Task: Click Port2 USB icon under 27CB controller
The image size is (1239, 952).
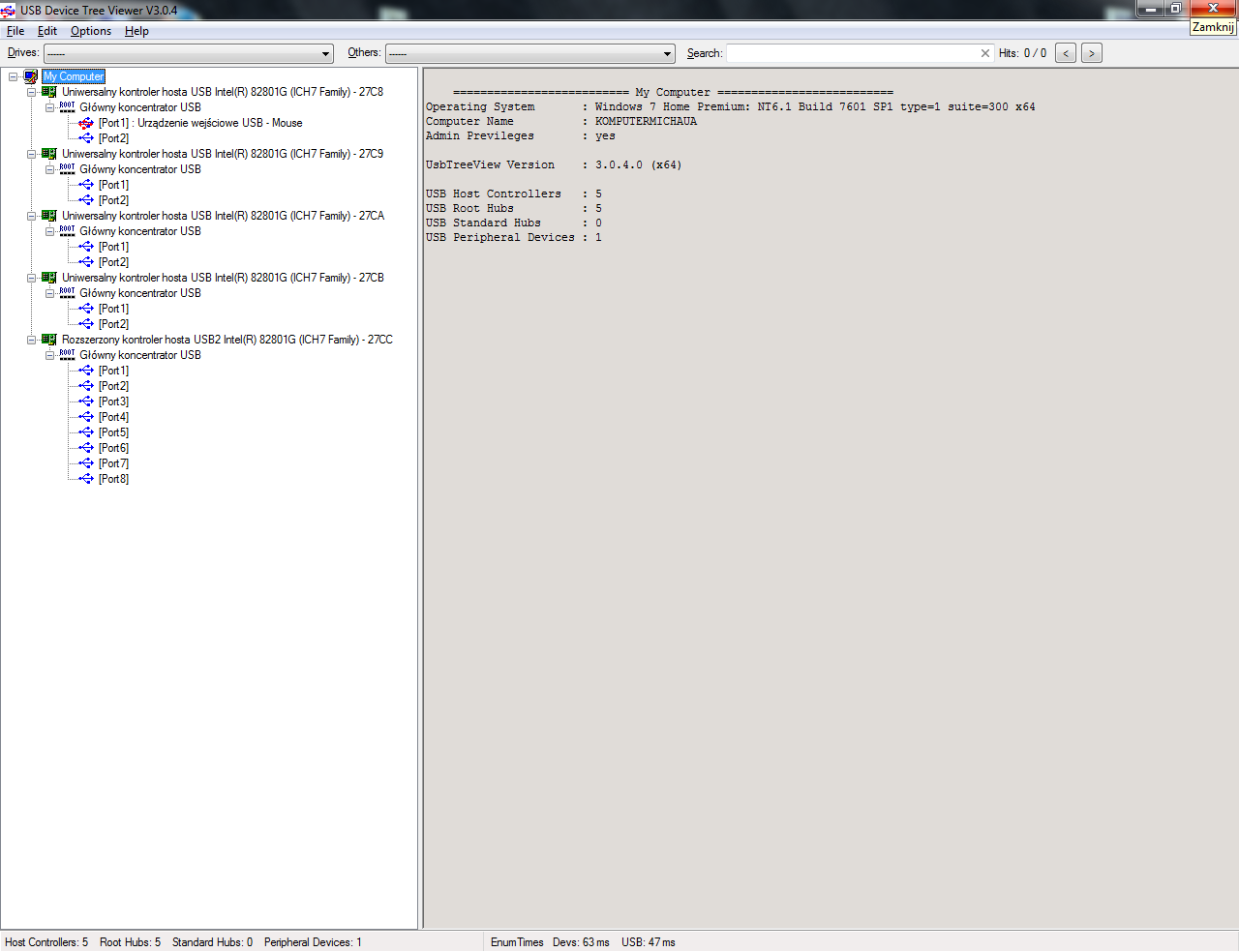Action: [x=86, y=324]
